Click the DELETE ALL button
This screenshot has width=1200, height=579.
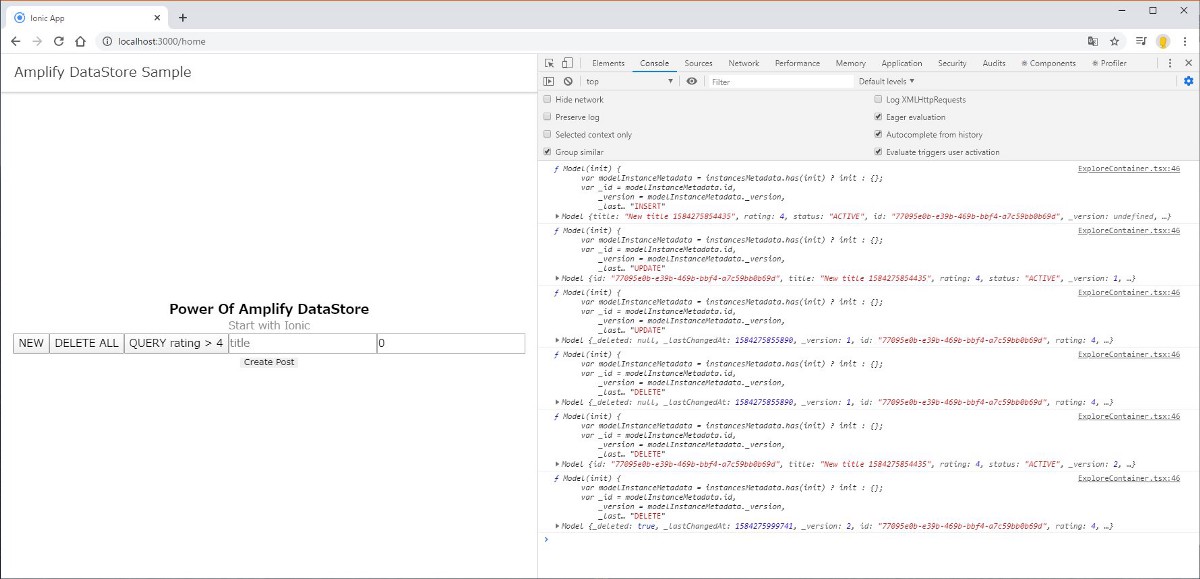86,343
